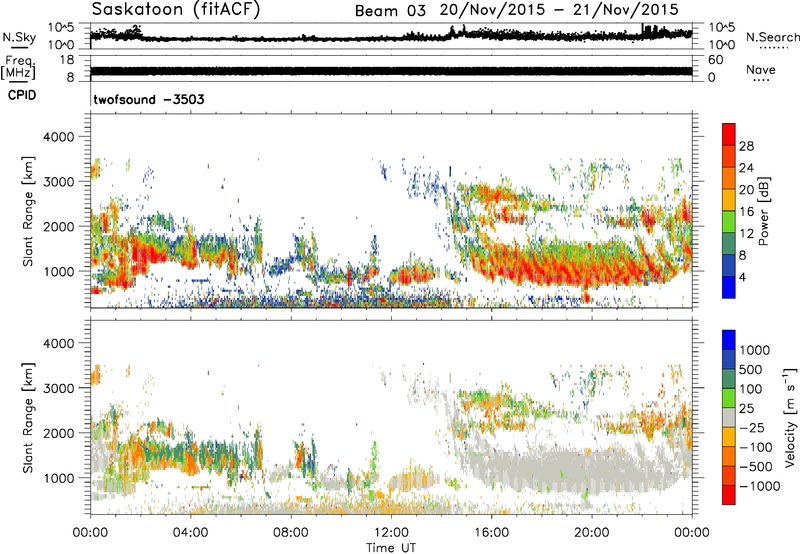Click the '3000' tick of the power panel

(58, 182)
